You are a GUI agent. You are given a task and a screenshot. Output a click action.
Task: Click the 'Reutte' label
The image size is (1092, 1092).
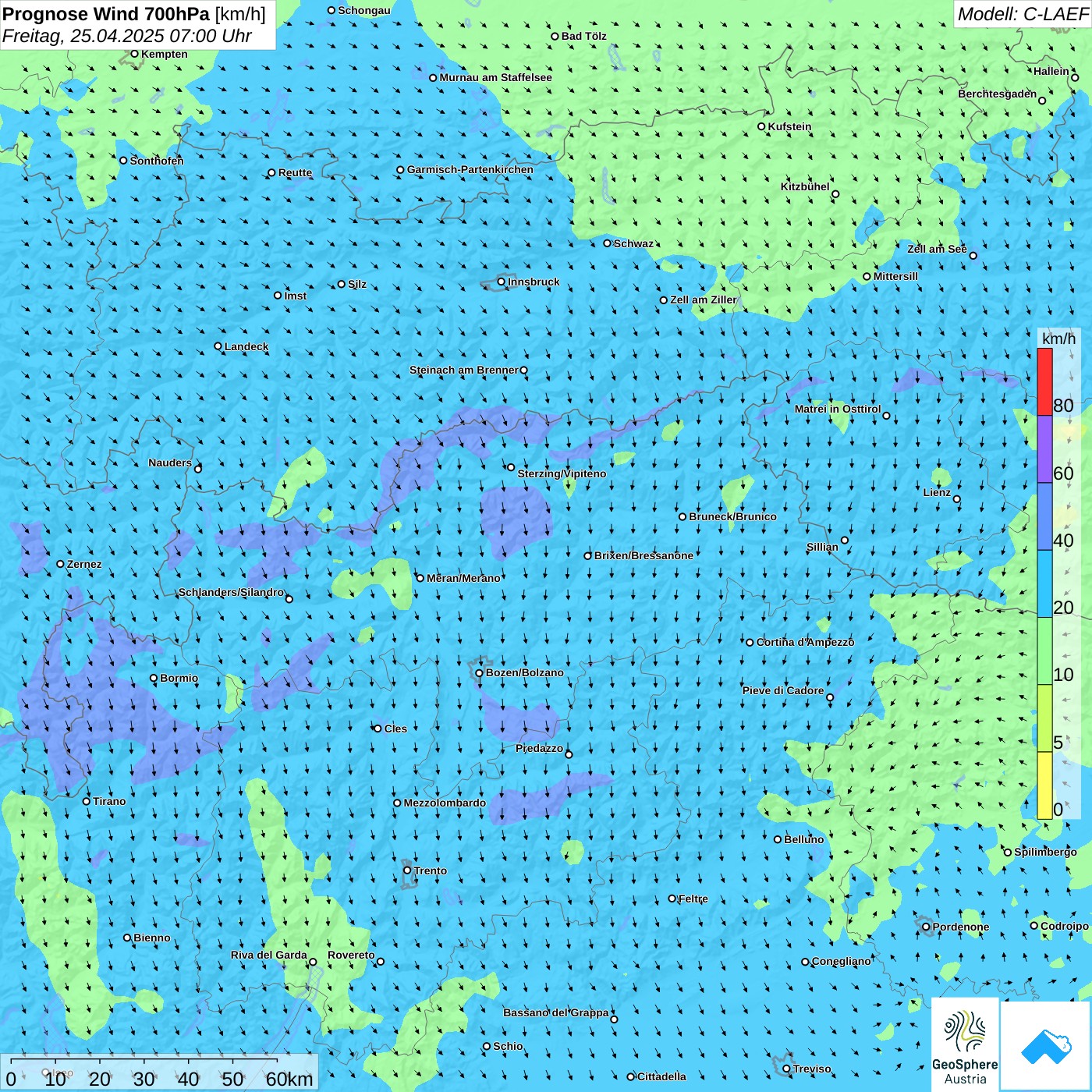(x=295, y=172)
